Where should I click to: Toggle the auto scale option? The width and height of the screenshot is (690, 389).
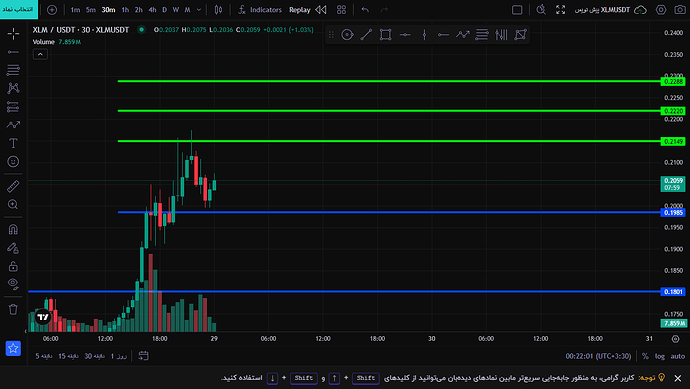click(678, 356)
